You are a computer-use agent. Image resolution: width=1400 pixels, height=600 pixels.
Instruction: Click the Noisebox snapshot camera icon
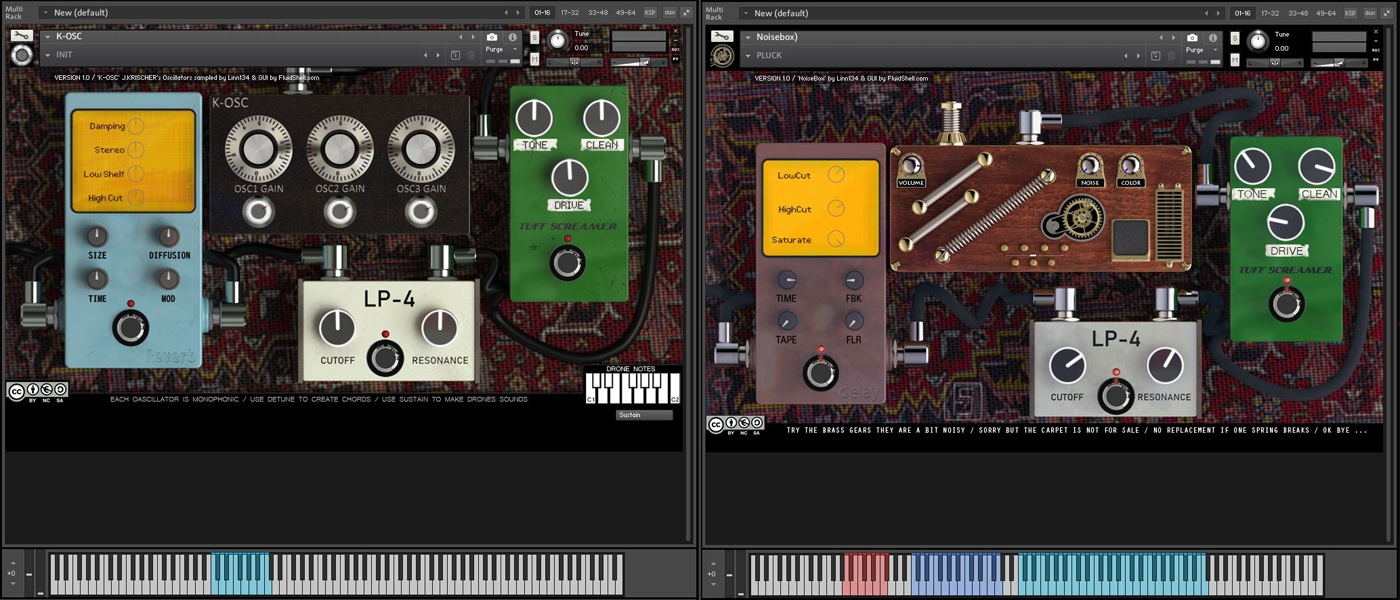pos(1192,37)
